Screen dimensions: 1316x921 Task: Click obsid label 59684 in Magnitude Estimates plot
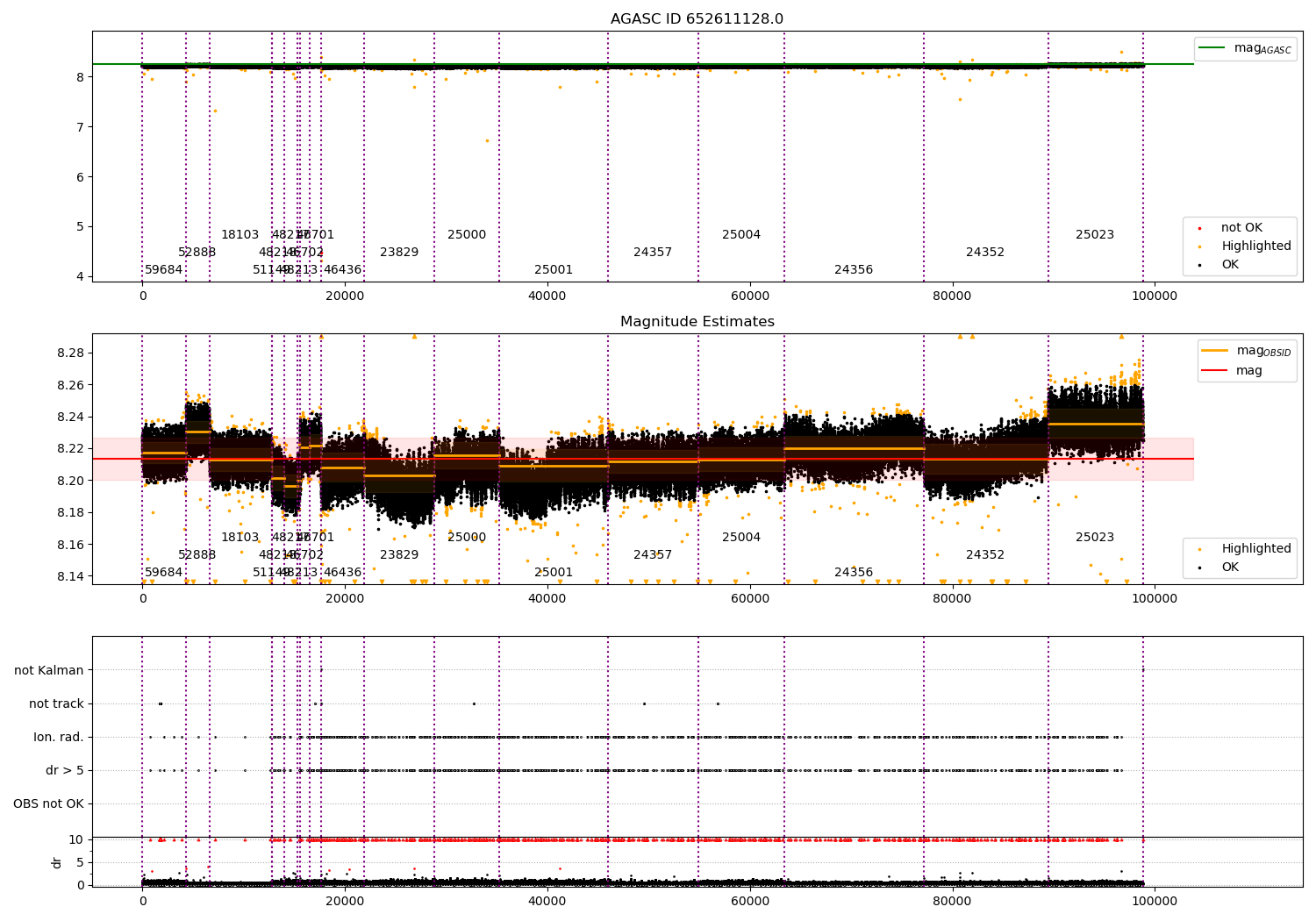coord(164,573)
